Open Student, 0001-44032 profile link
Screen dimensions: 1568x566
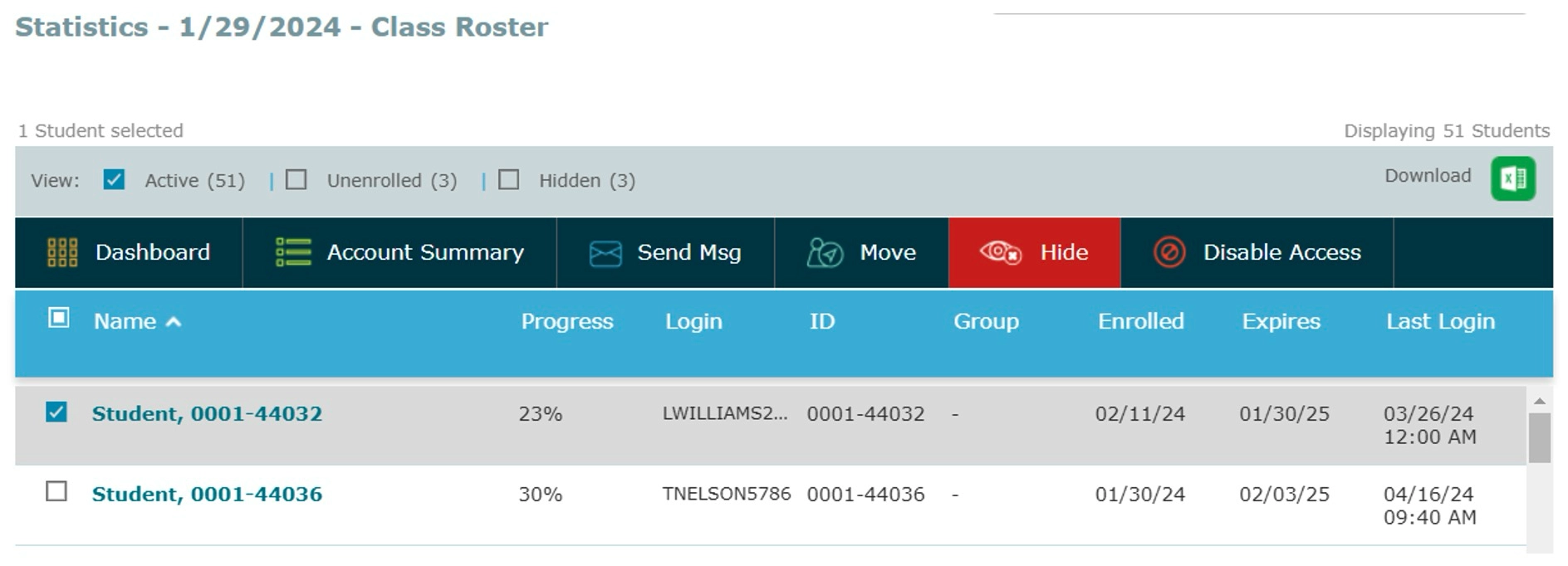point(207,413)
